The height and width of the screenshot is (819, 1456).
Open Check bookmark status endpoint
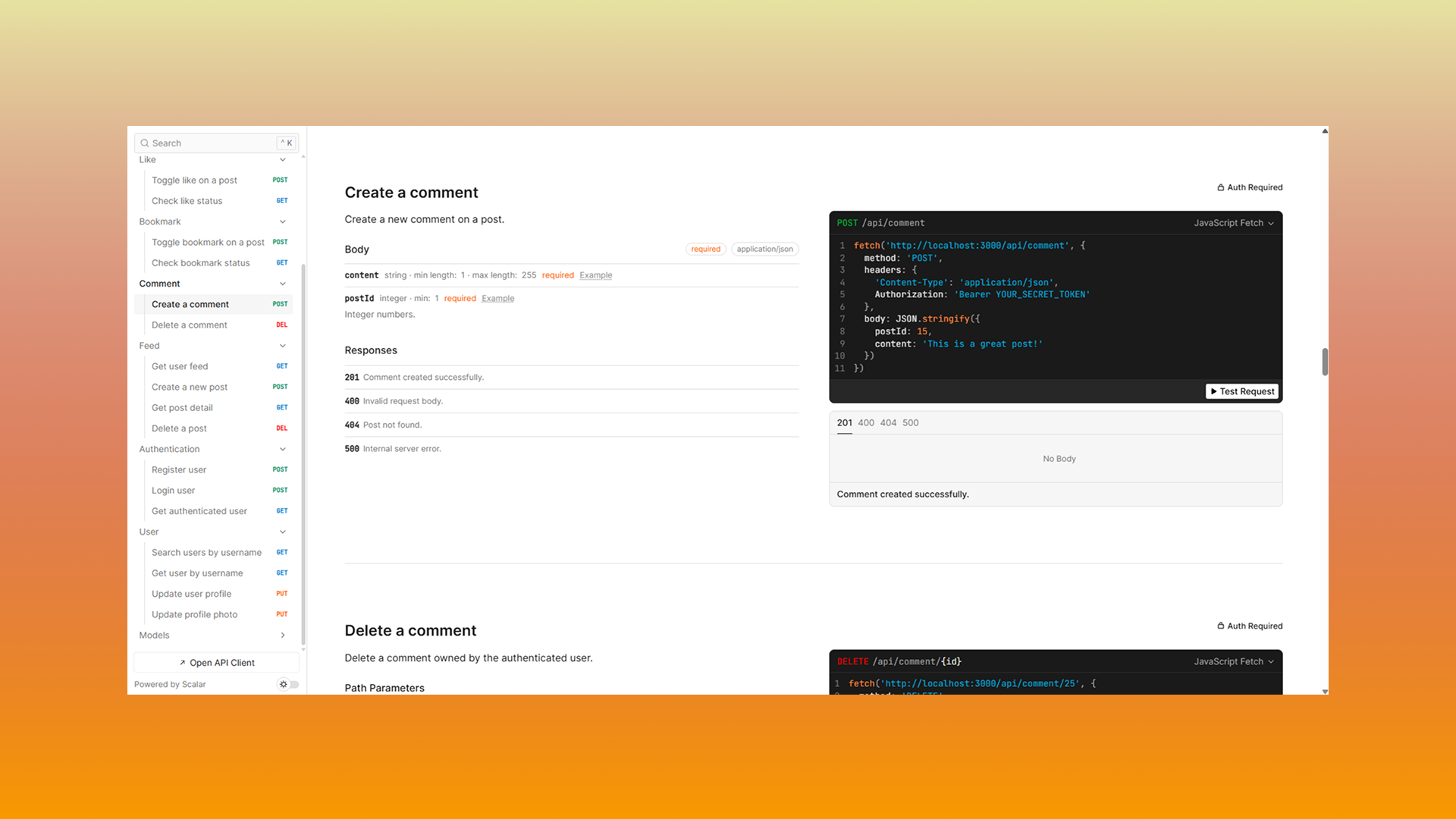pos(214,263)
